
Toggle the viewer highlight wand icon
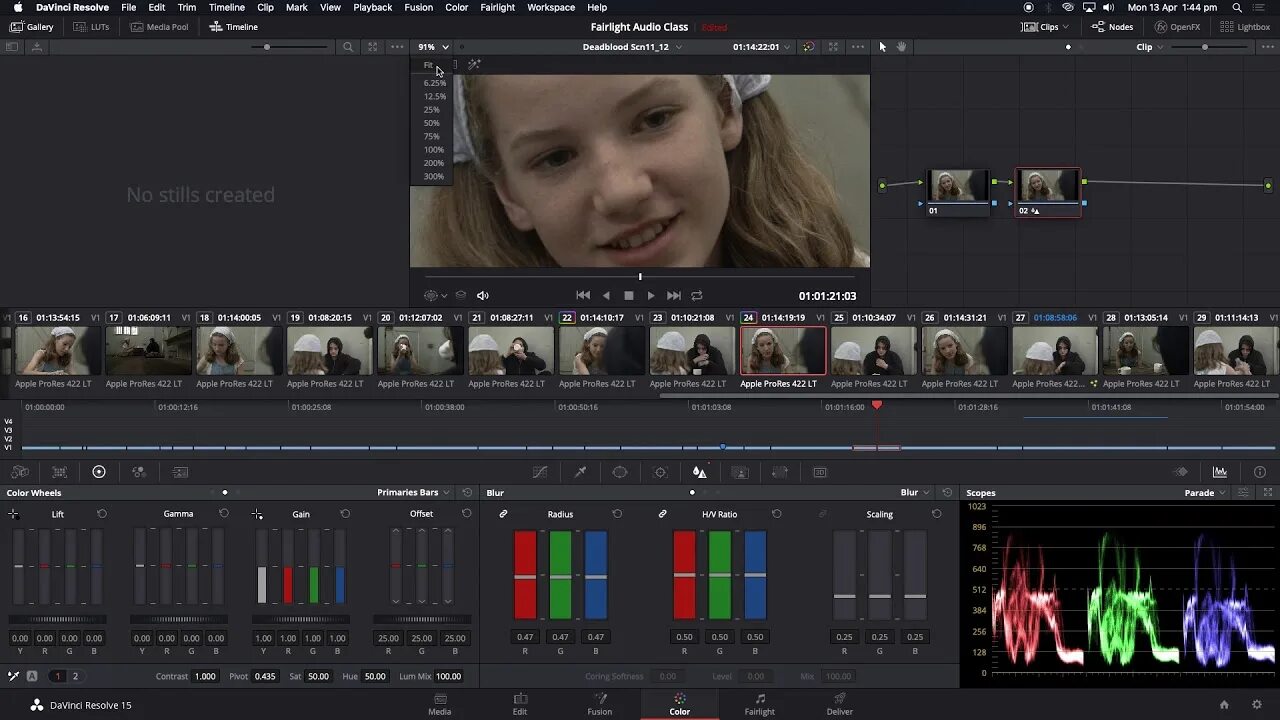(x=474, y=65)
